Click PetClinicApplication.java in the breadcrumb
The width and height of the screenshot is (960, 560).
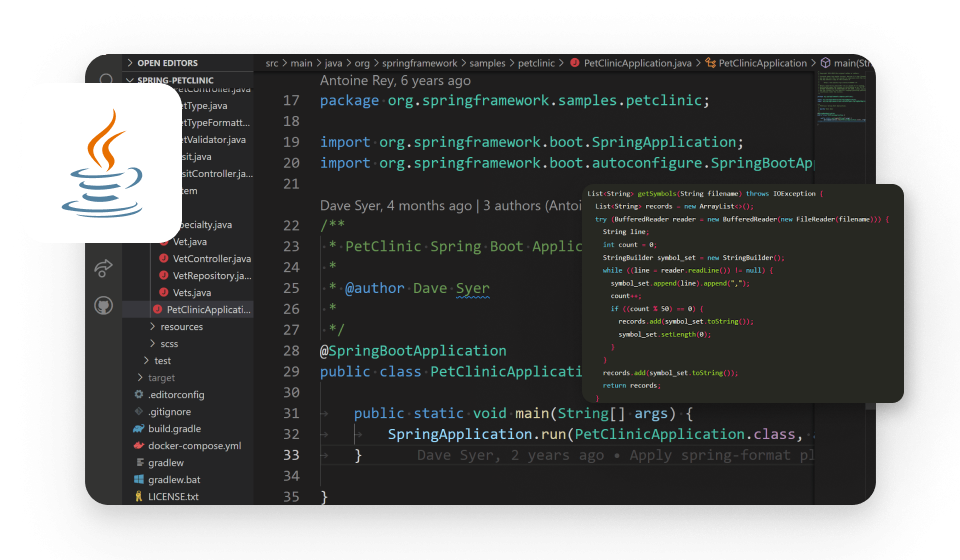[x=636, y=63]
